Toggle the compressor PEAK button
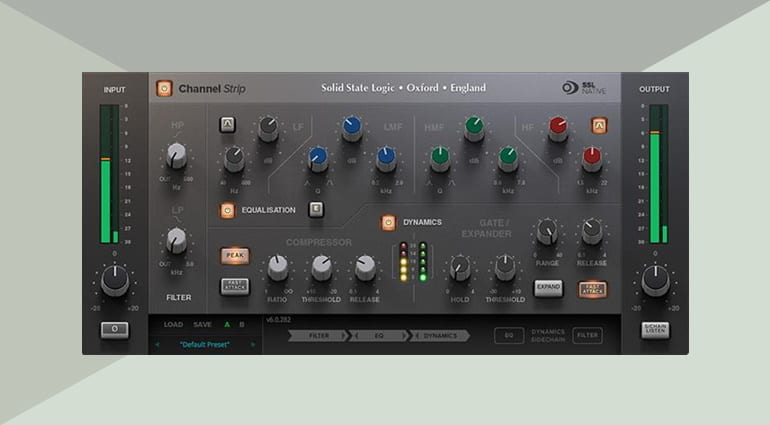This screenshot has width=770, height=425. pyautogui.click(x=235, y=255)
